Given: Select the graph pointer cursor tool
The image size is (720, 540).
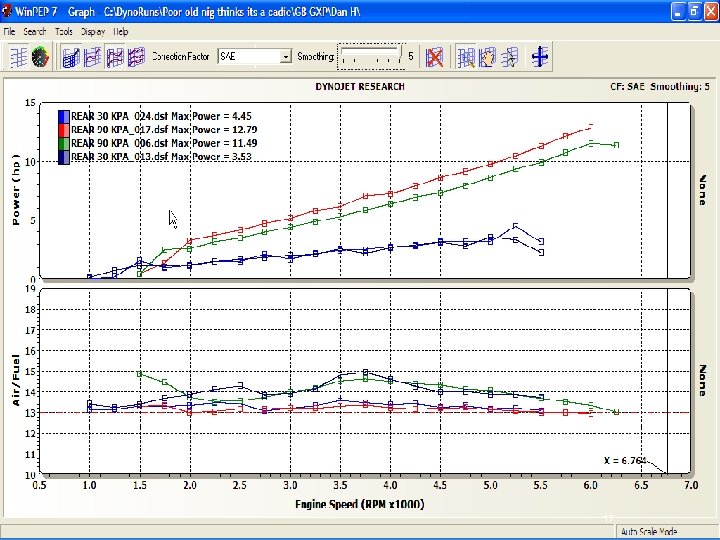Looking at the screenshot, I should pyautogui.click(x=510, y=57).
